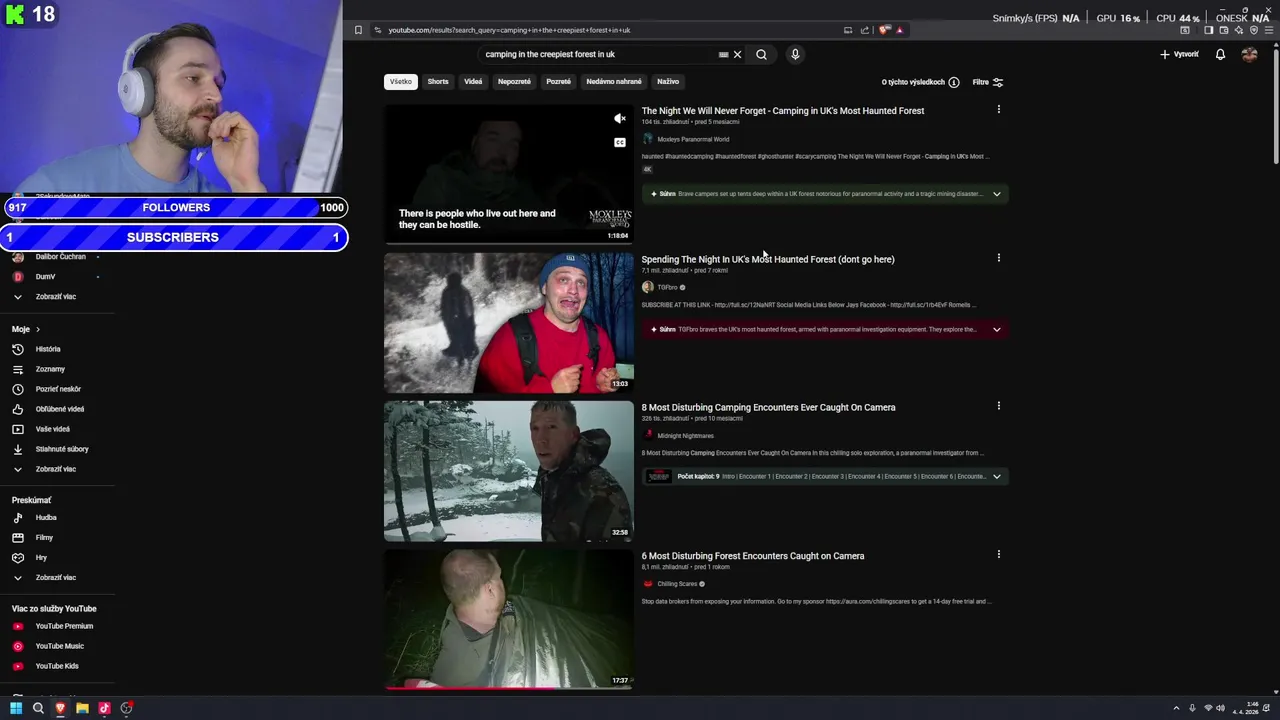Click the page's vertical scrollbar thumb
The width and height of the screenshot is (1280, 720).
(x=1275, y=105)
